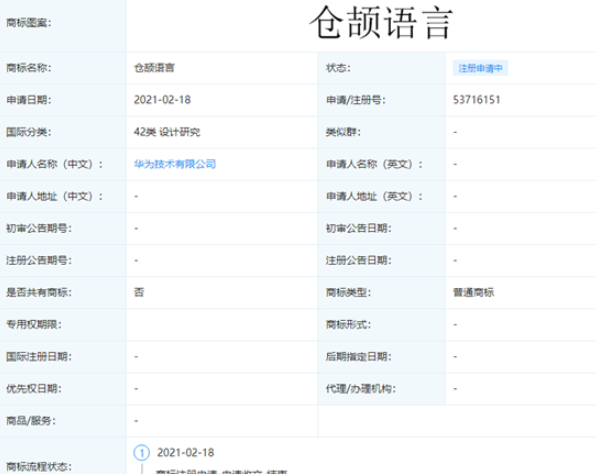Click the 国际分类 label
The width and height of the screenshot is (596, 474).
(29, 132)
